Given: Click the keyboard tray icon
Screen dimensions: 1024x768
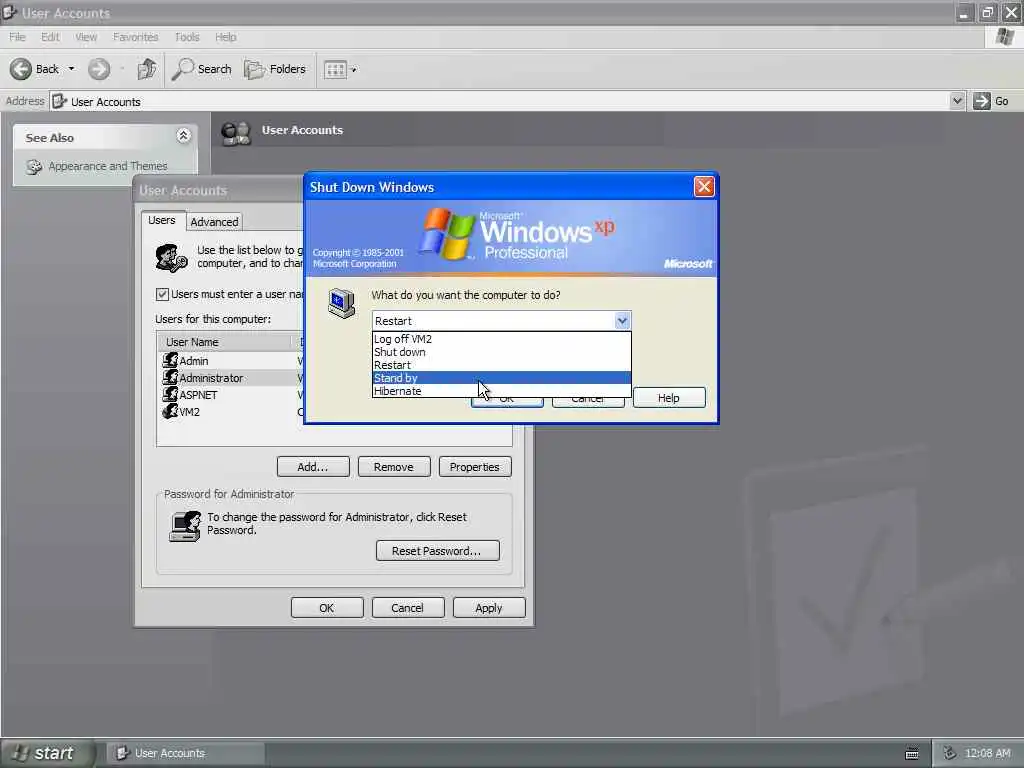Looking at the screenshot, I should [x=912, y=754].
